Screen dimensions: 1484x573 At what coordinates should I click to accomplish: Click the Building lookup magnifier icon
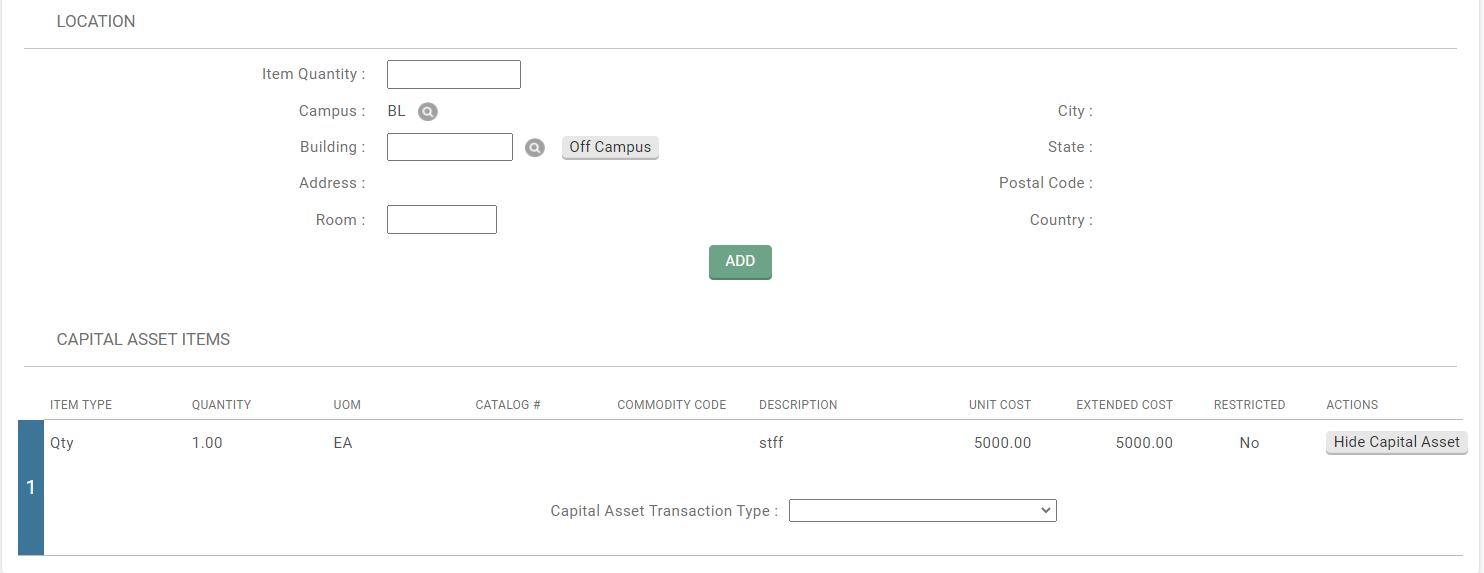535,148
